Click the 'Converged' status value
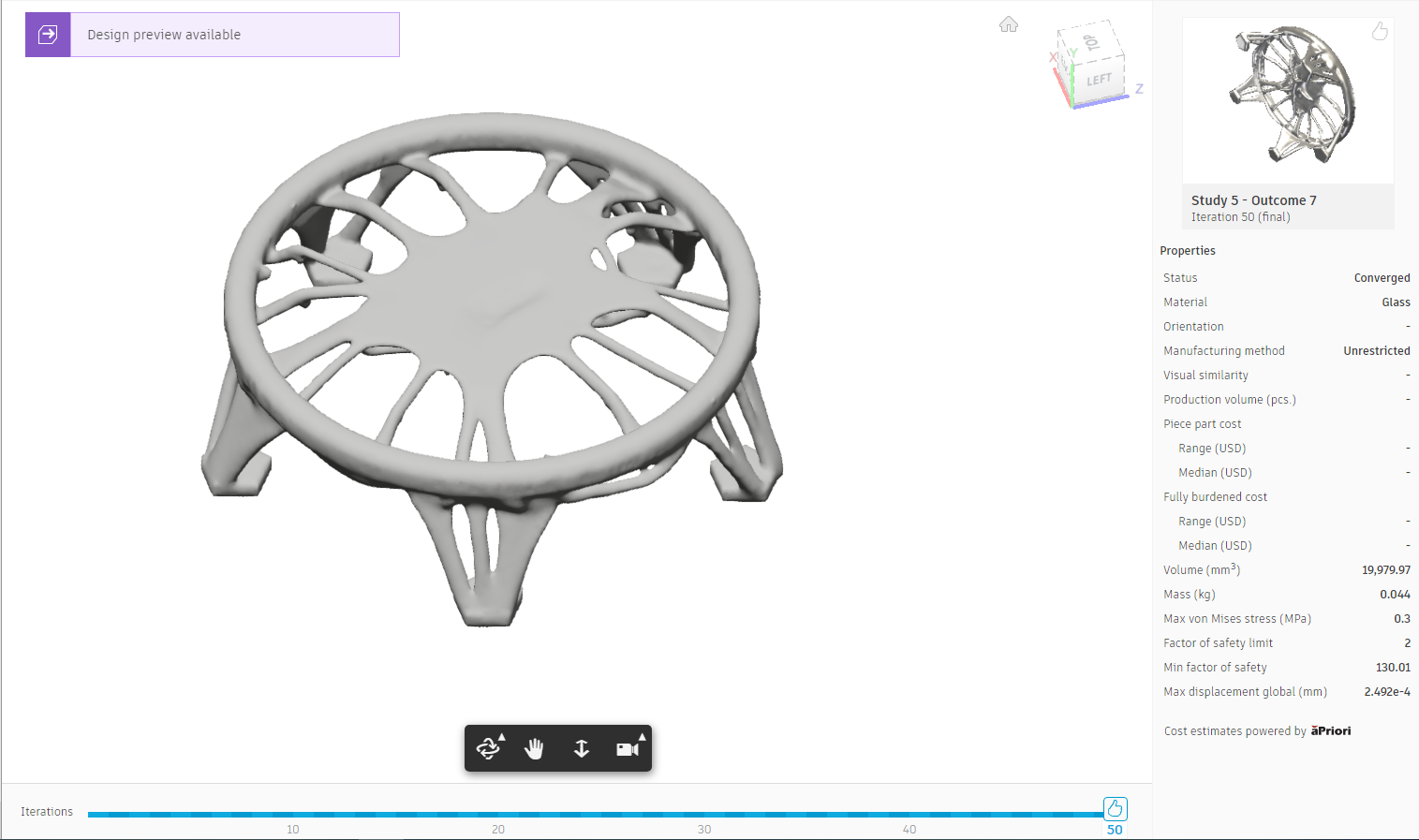Image resolution: width=1419 pixels, height=840 pixels. coord(1382,278)
